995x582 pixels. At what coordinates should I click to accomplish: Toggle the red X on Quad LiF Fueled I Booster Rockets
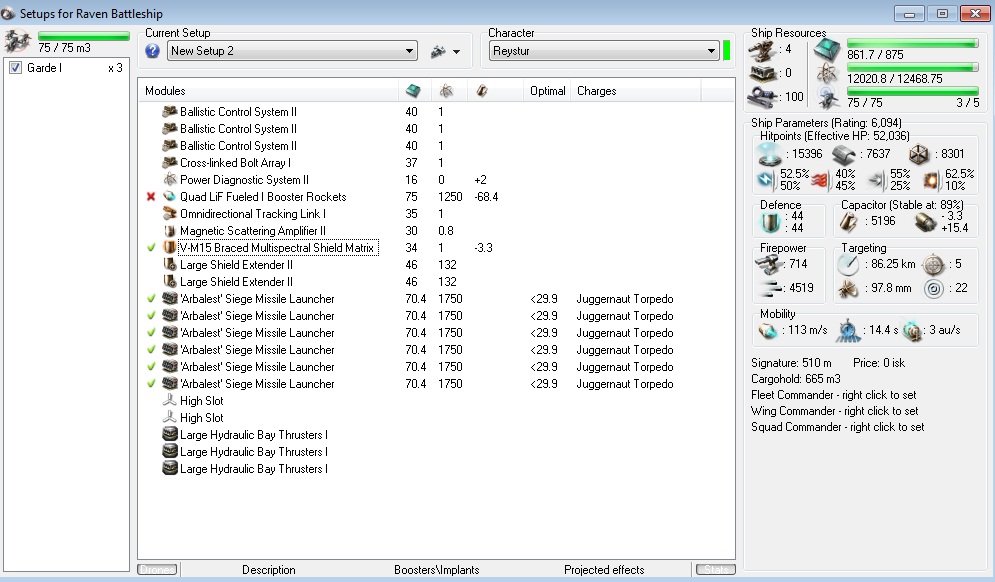pyautogui.click(x=151, y=197)
